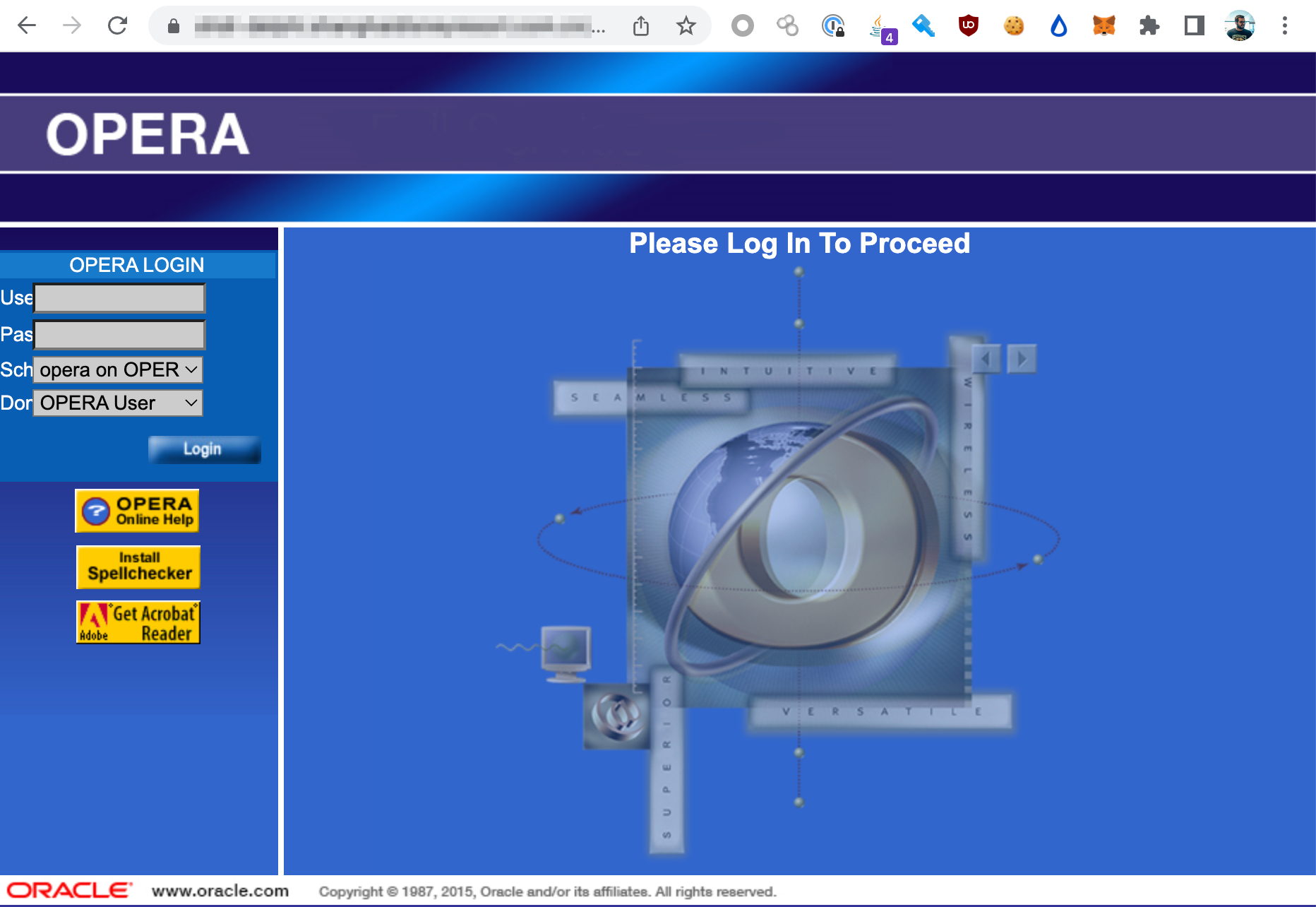Focus the Password input field
The image size is (1316, 907).
pyautogui.click(x=119, y=335)
